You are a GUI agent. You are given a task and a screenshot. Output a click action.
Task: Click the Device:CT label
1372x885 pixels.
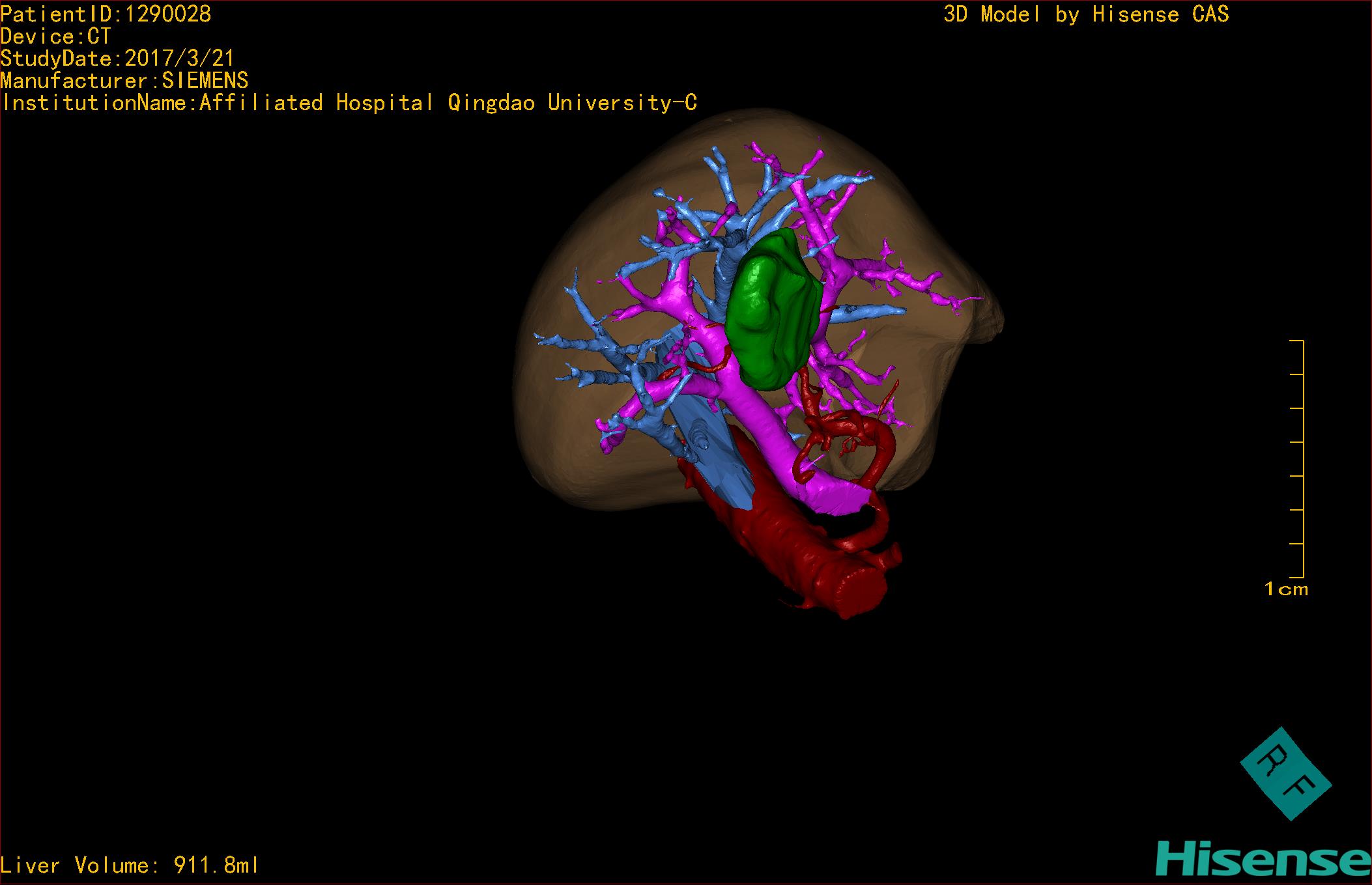(x=56, y=36)
